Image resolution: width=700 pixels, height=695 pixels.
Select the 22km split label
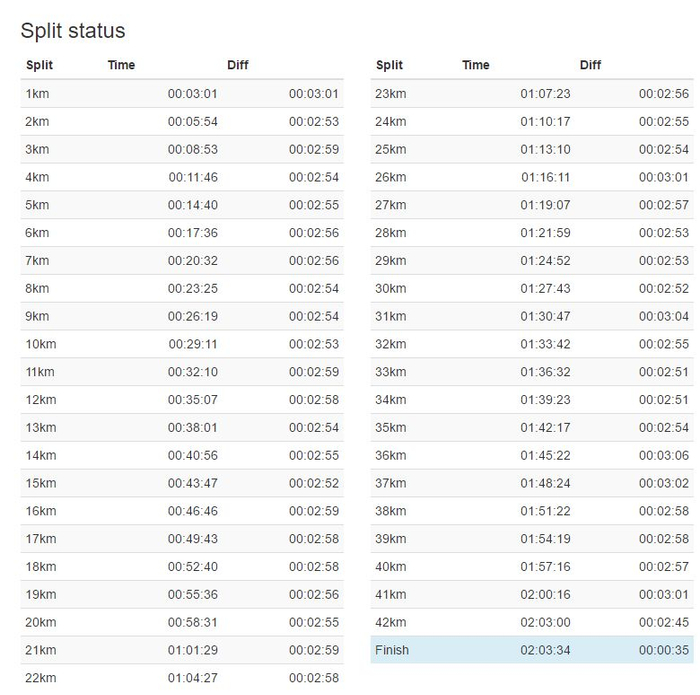pos(40,678)
